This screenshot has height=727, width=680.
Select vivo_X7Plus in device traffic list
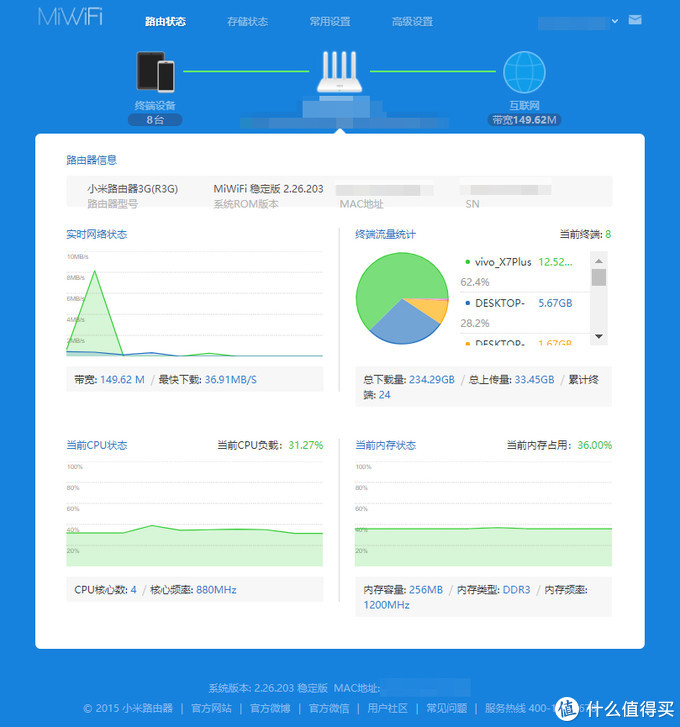[503, 262]
